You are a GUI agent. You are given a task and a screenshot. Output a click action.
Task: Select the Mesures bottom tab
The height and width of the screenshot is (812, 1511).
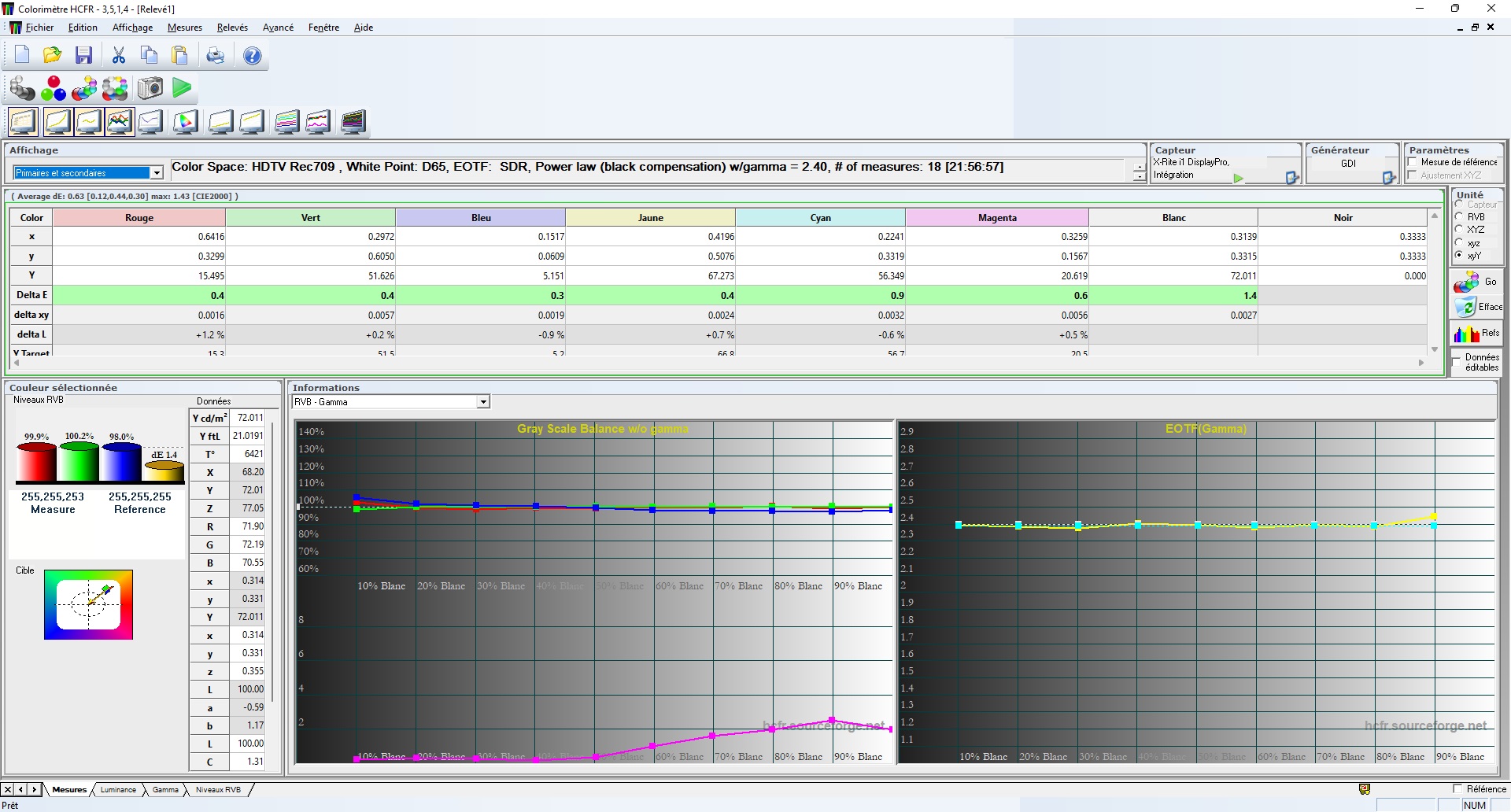pyautogui.click(x=69, y=790)
